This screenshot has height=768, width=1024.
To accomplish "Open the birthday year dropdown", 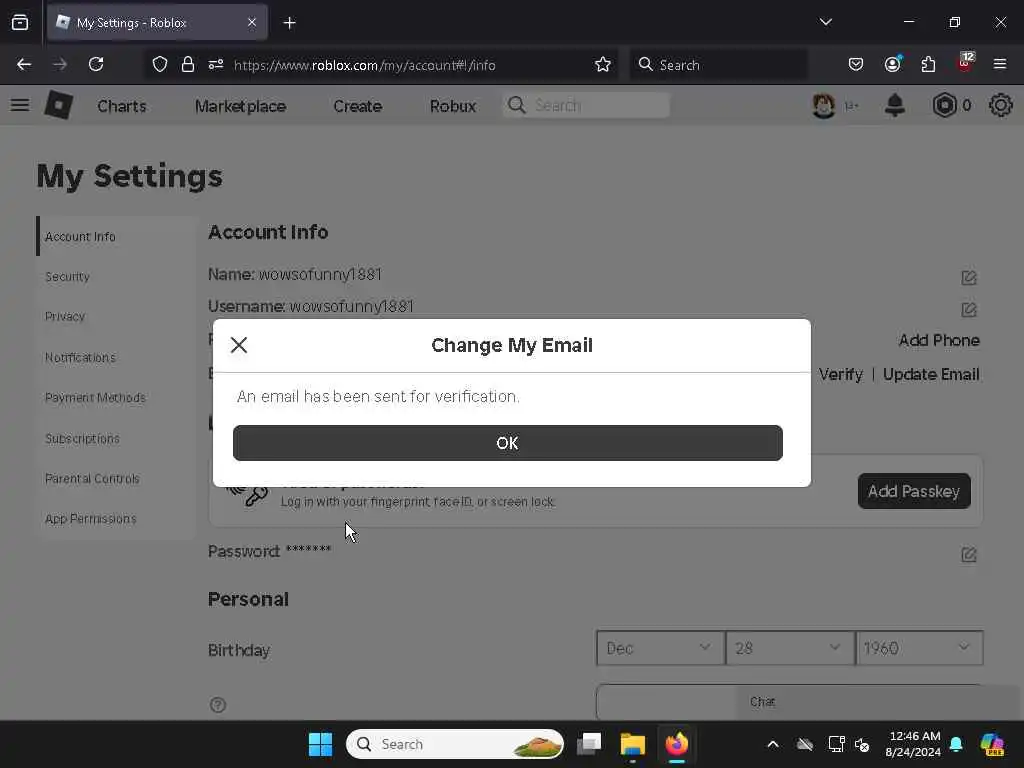I will [x=919, y=648].
